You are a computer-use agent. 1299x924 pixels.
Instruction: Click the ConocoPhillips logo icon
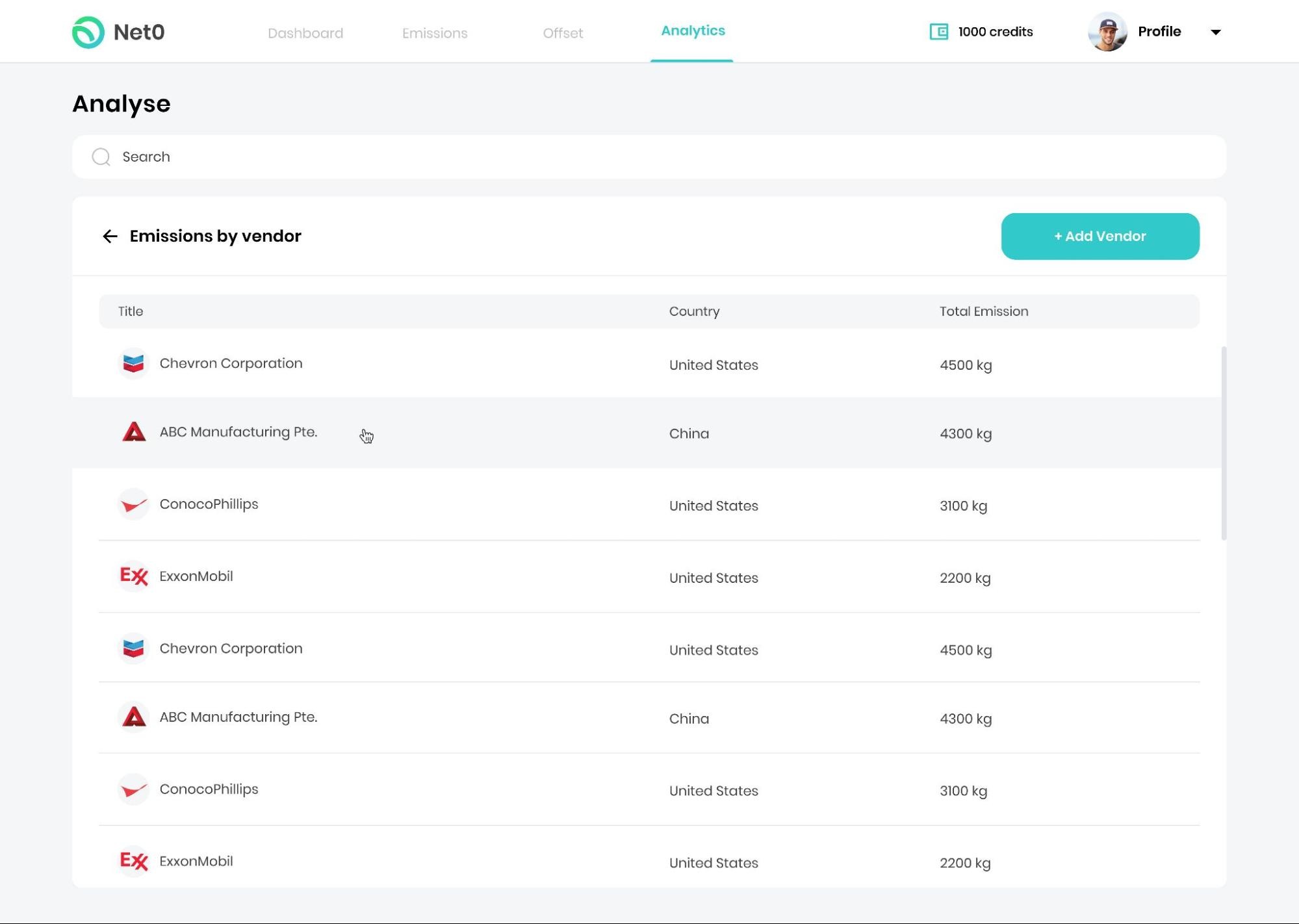[134, 504]
